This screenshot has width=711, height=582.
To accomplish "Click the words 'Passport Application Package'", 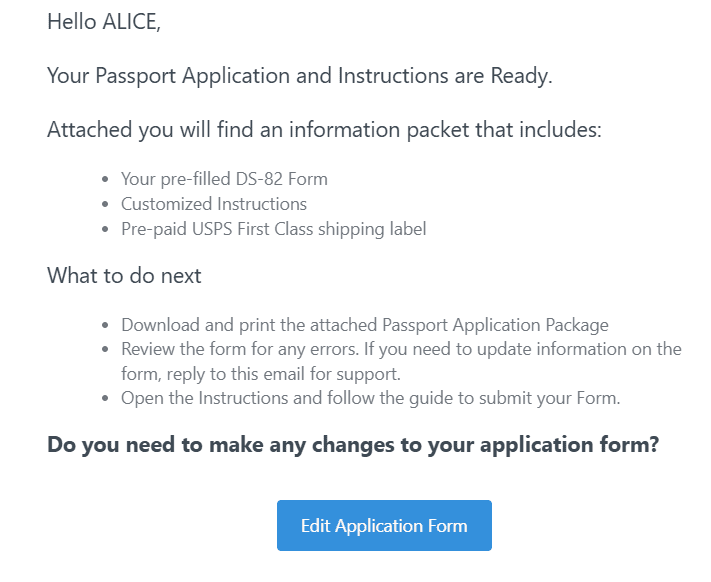I will point(495,325).
